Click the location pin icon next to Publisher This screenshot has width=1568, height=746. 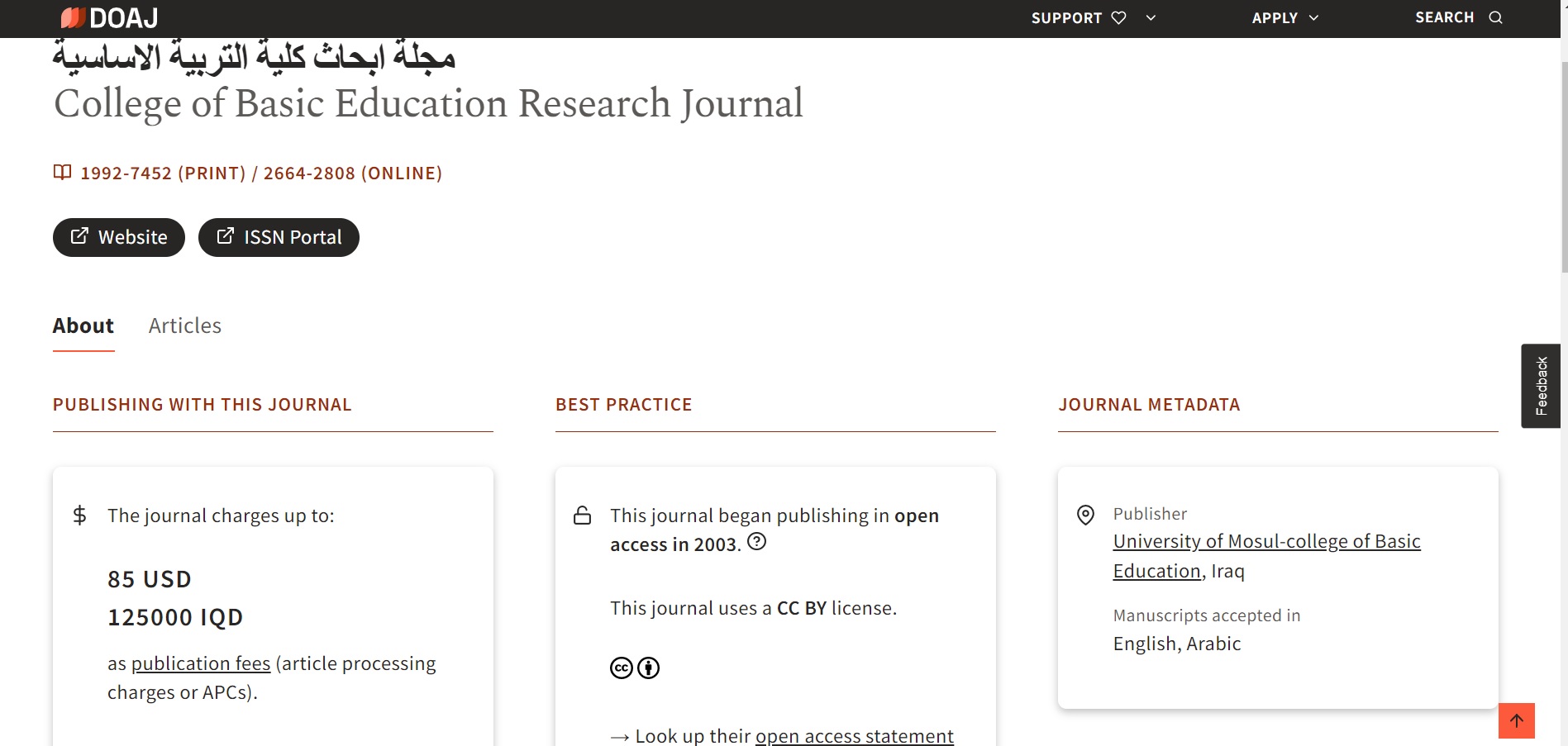point(1085,515)
